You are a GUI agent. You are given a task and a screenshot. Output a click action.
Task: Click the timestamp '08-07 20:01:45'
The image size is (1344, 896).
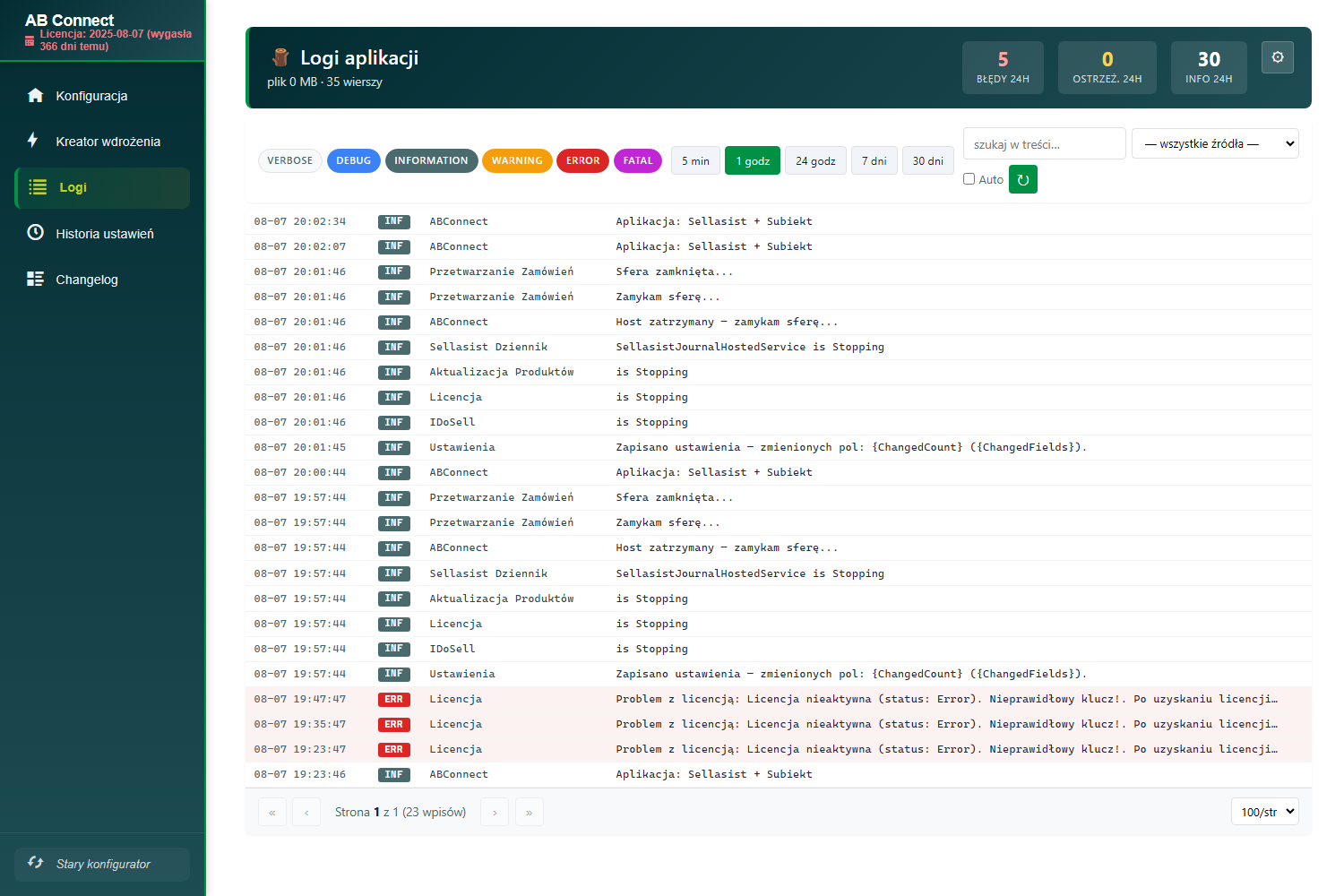coord(300,447)
